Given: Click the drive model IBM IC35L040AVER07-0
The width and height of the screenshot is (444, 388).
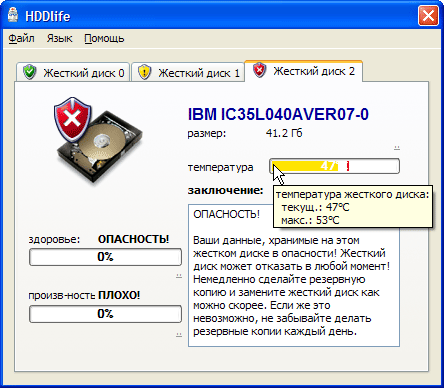Looking at the screenshot, I should 278,114.
